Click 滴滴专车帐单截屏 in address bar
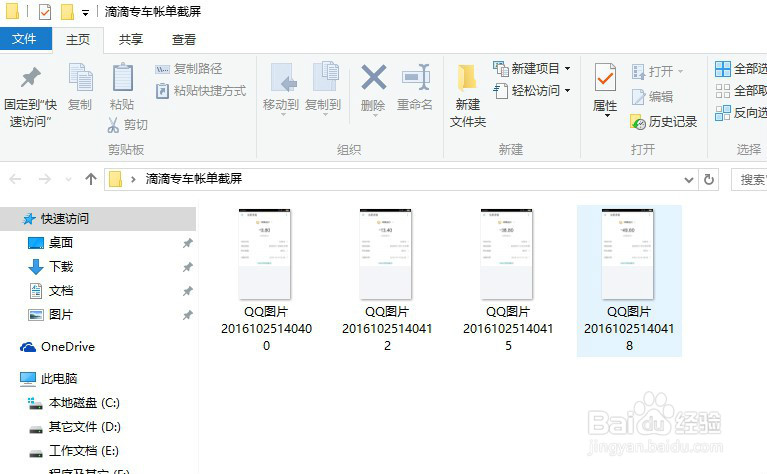The height and width of the screenshot is (474, 767). point(194,179)
